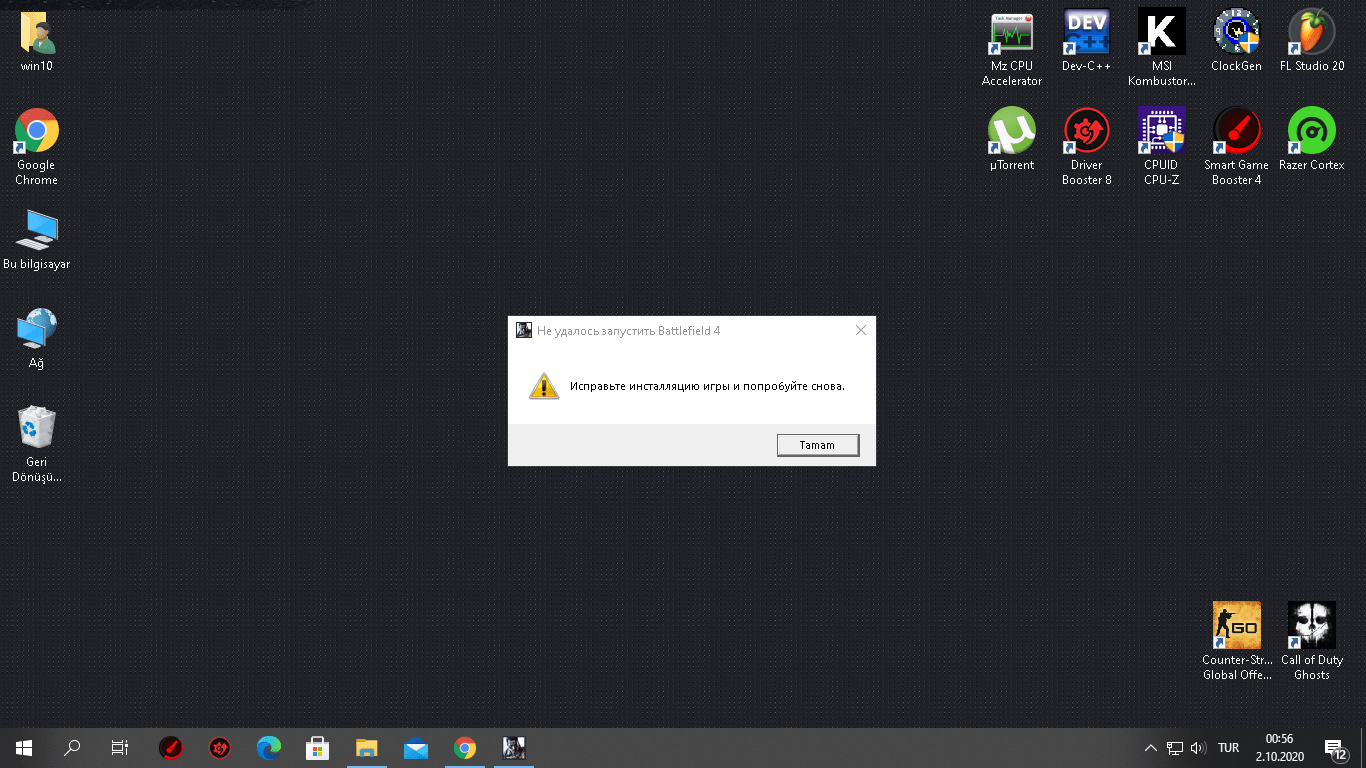Close the Battlefield 4 error dialog
The height and width of the screenshot is (768, 1366).
[x=860, y=331]
